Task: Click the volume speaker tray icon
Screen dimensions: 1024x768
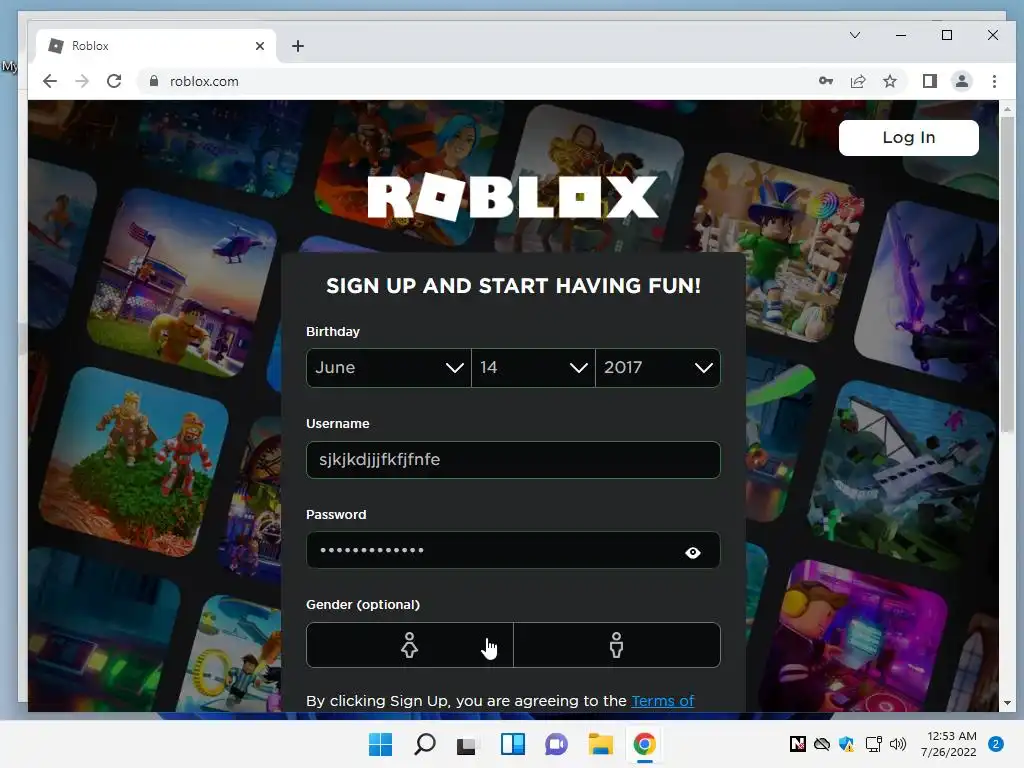Action: 898,744
